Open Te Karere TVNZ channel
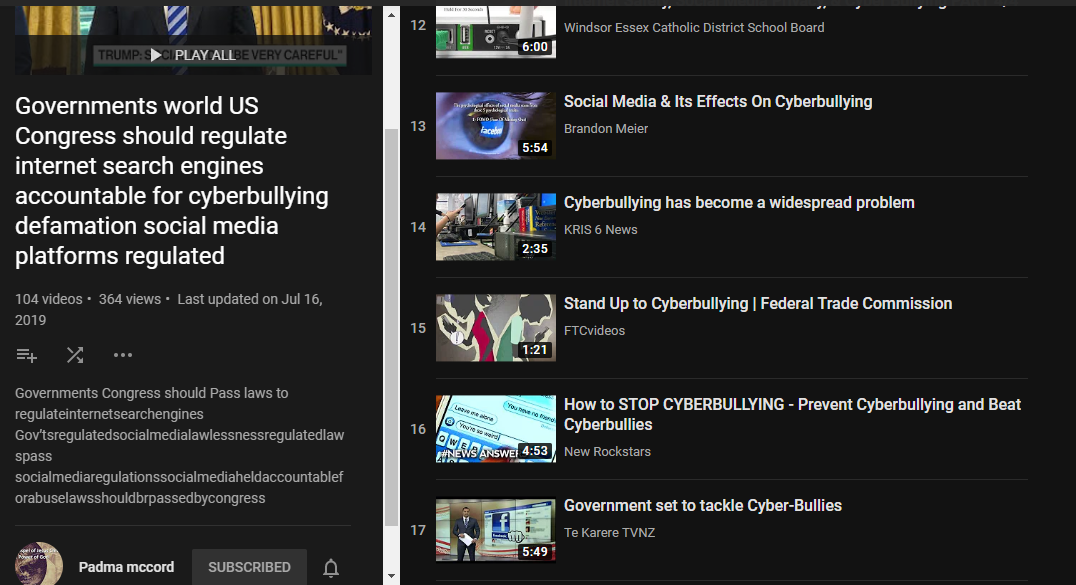Screen dimensions: 1076x585 tap(609, 532)
